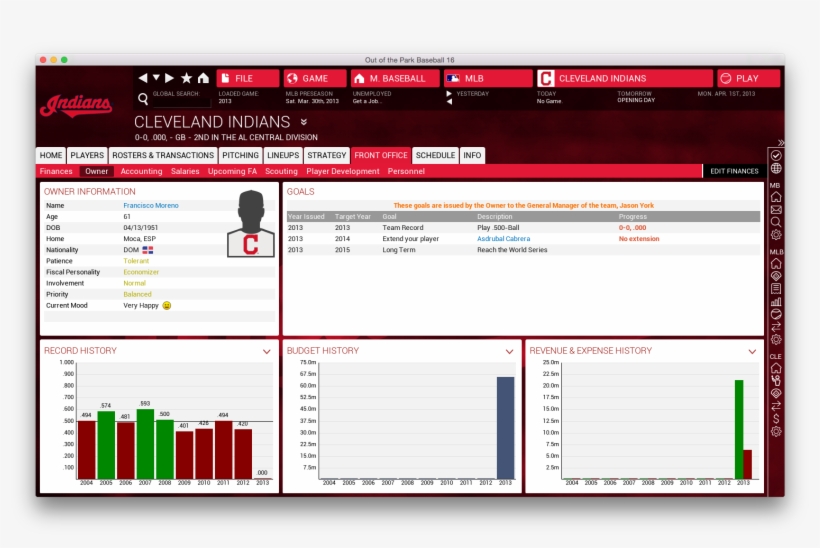Open the LINEUPS tab

click(283, 155)
